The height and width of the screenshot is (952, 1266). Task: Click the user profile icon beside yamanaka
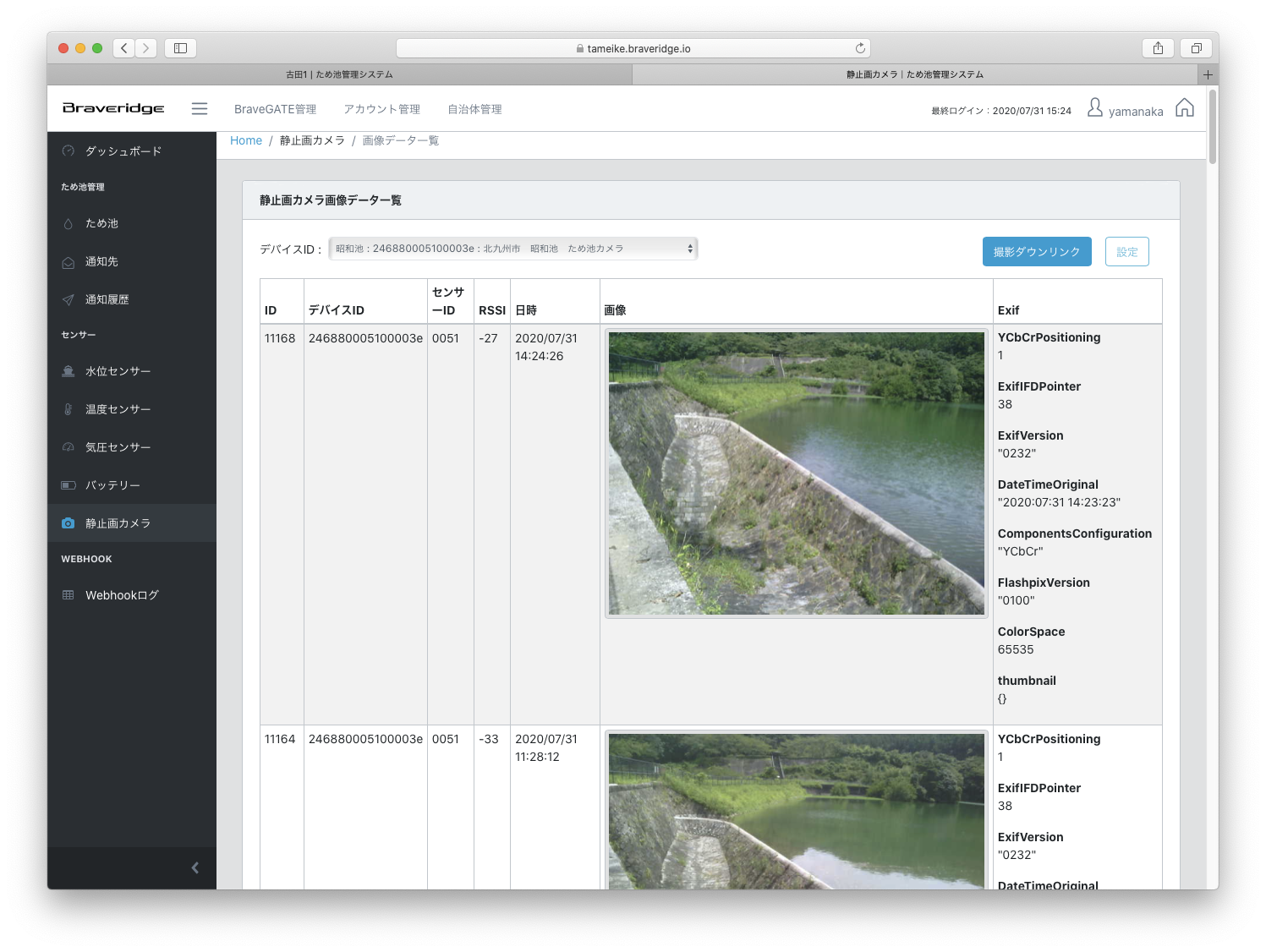[1095, 107]
